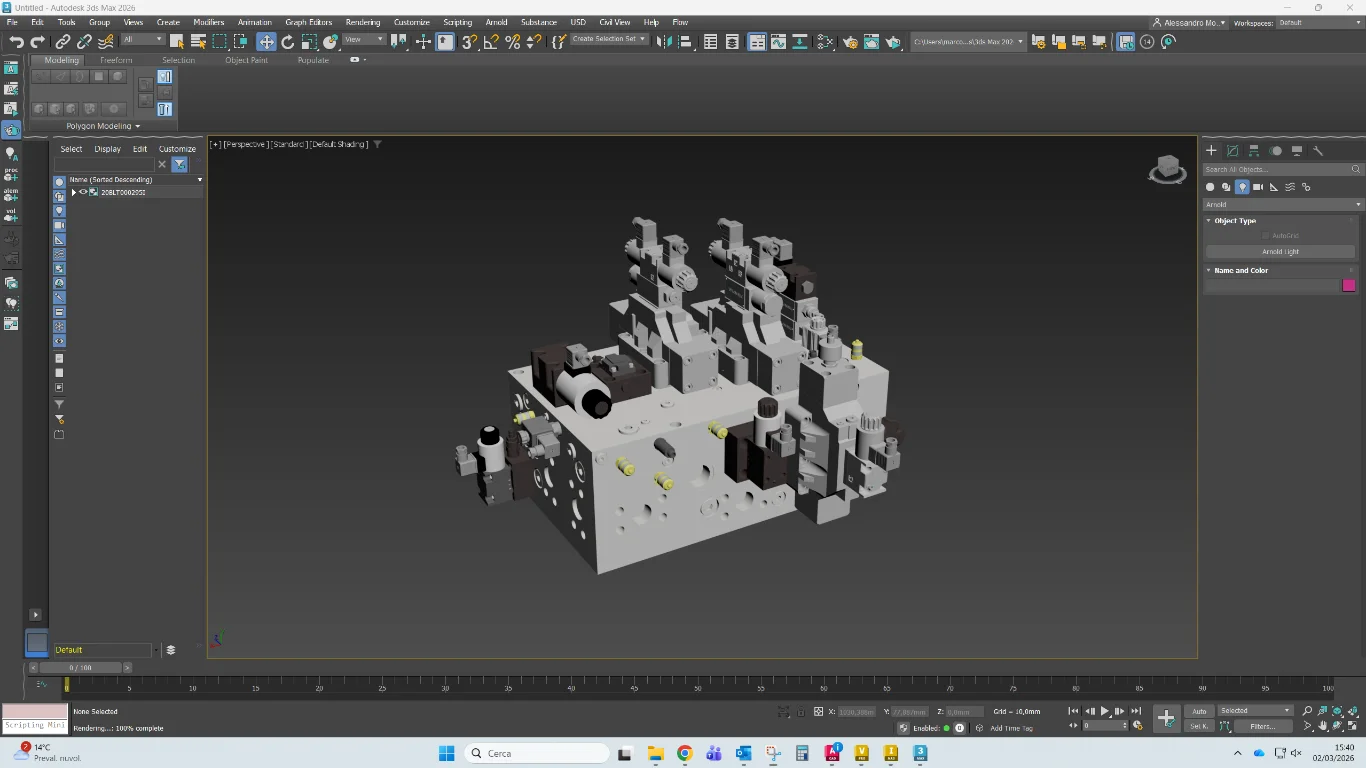
Task: Expand the 208LT000205S tree node arrow
Action: pos(73,192)
